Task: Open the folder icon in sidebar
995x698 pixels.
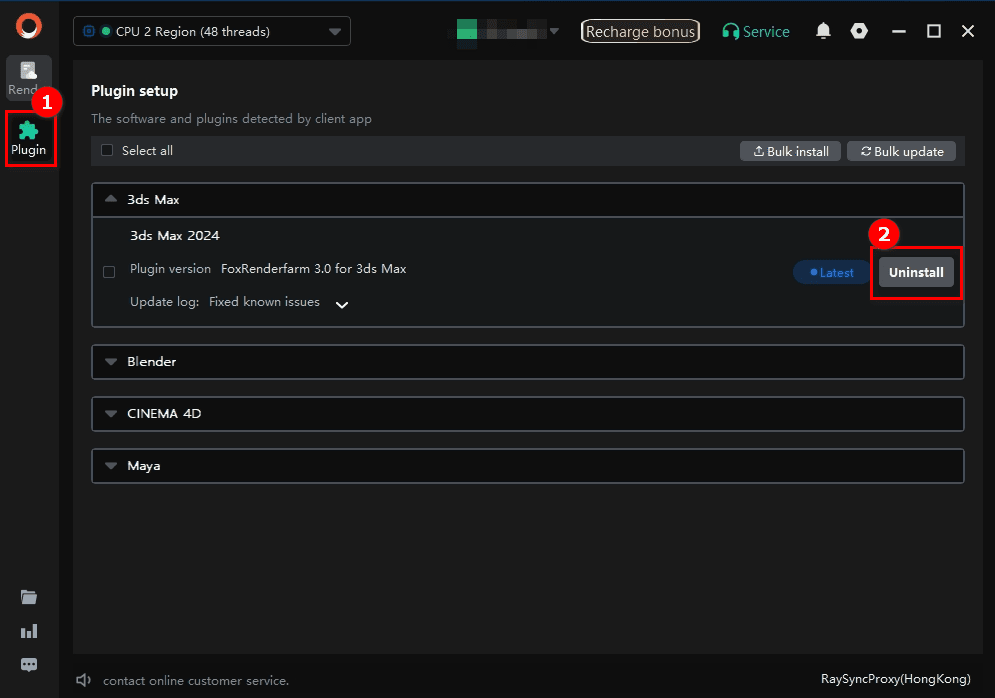Action: (x=29, y=597)
